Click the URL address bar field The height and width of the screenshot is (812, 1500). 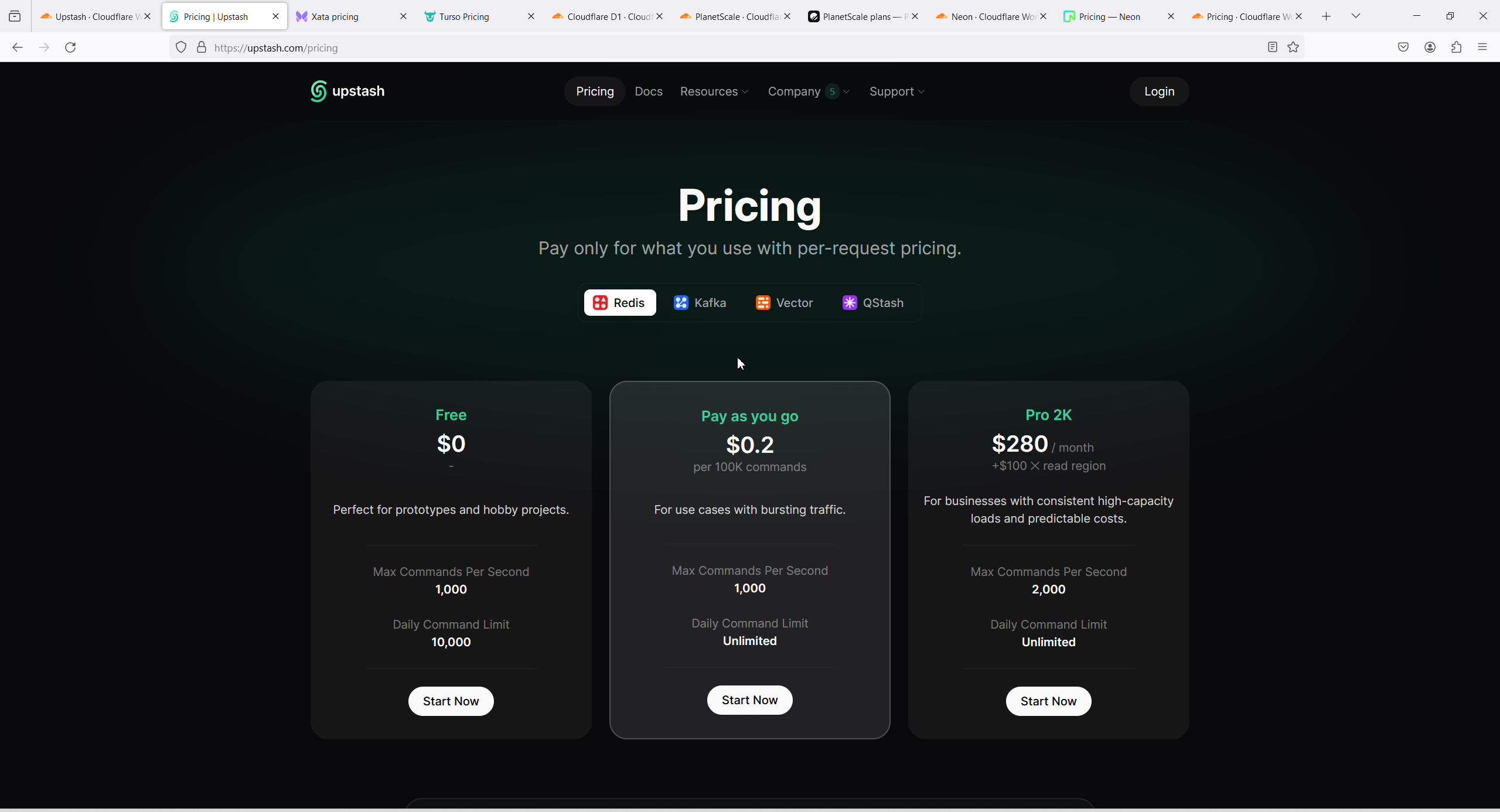pos(703,48)
